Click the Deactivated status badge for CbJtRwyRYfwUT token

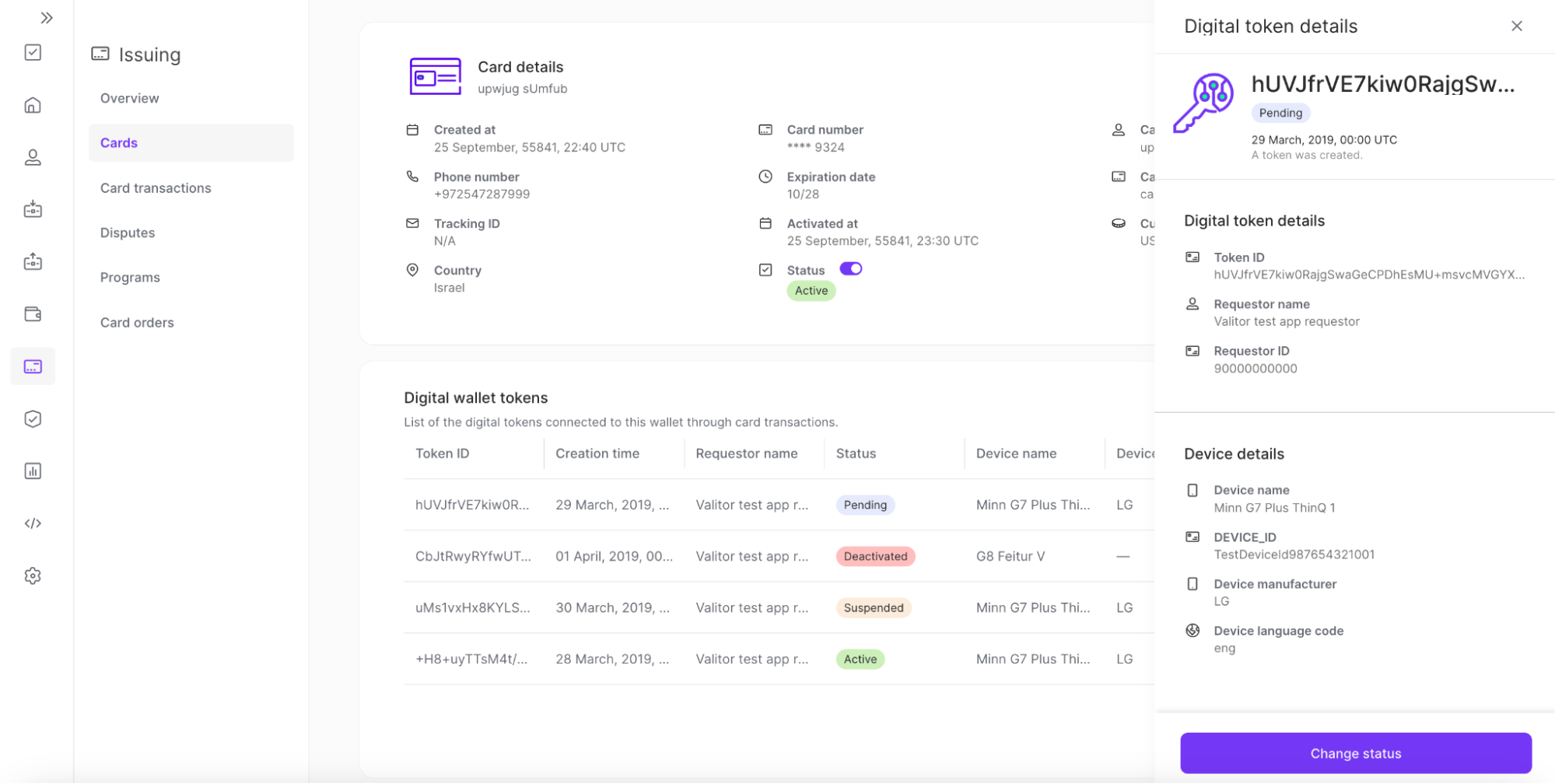(875, 556)
